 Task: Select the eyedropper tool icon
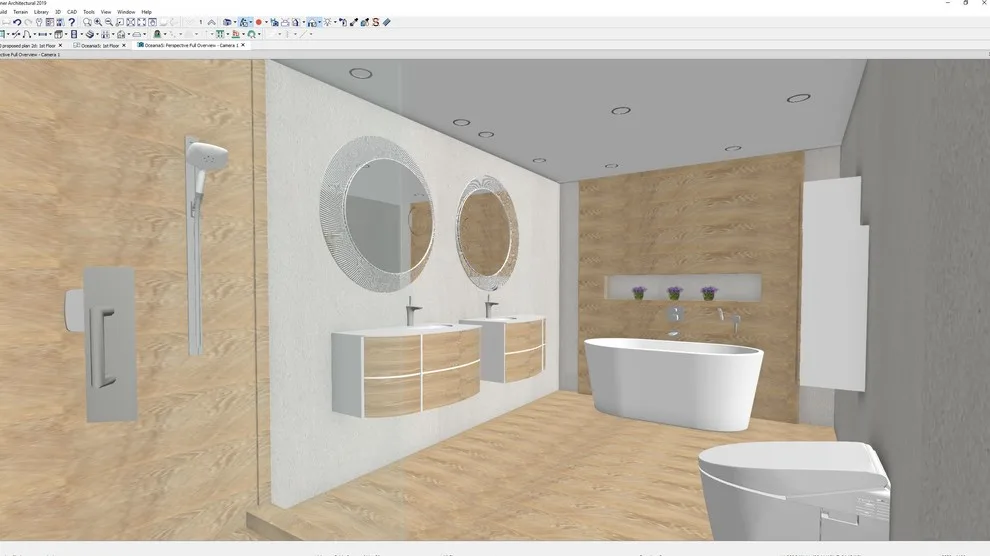(354, 22)
